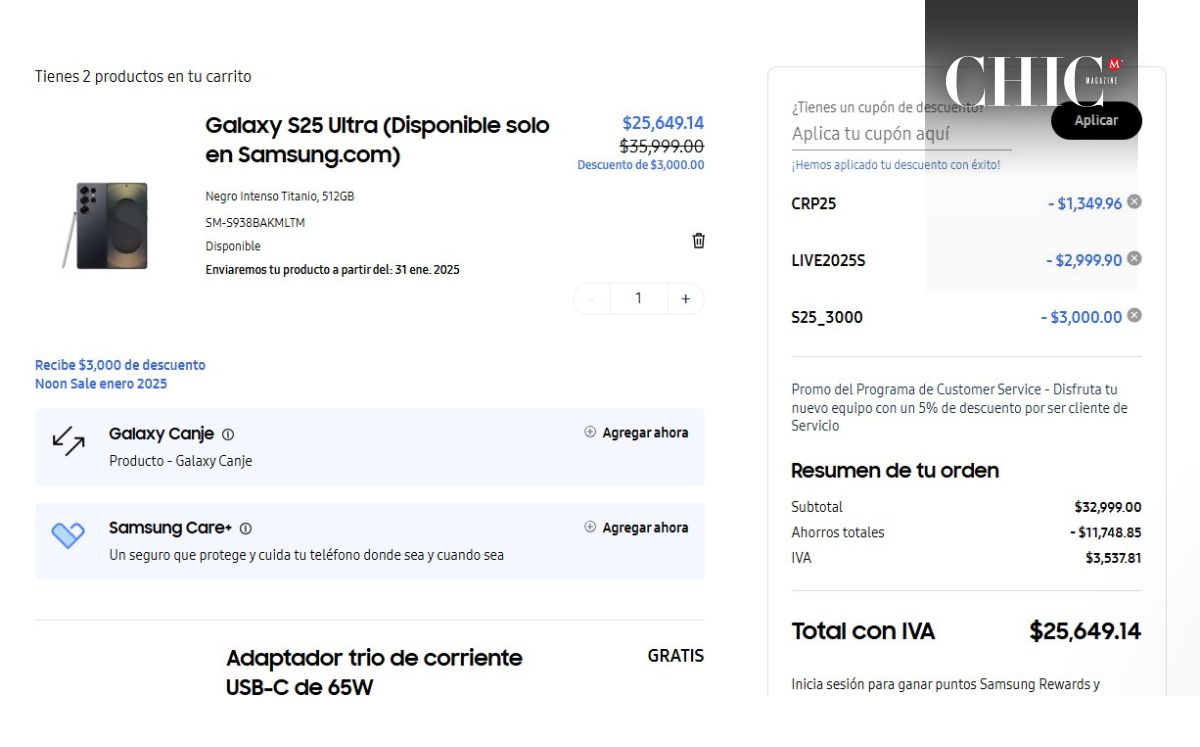Remove the CRP25 coupon
1200x747 pixels.
click(x=1134, y=201)
